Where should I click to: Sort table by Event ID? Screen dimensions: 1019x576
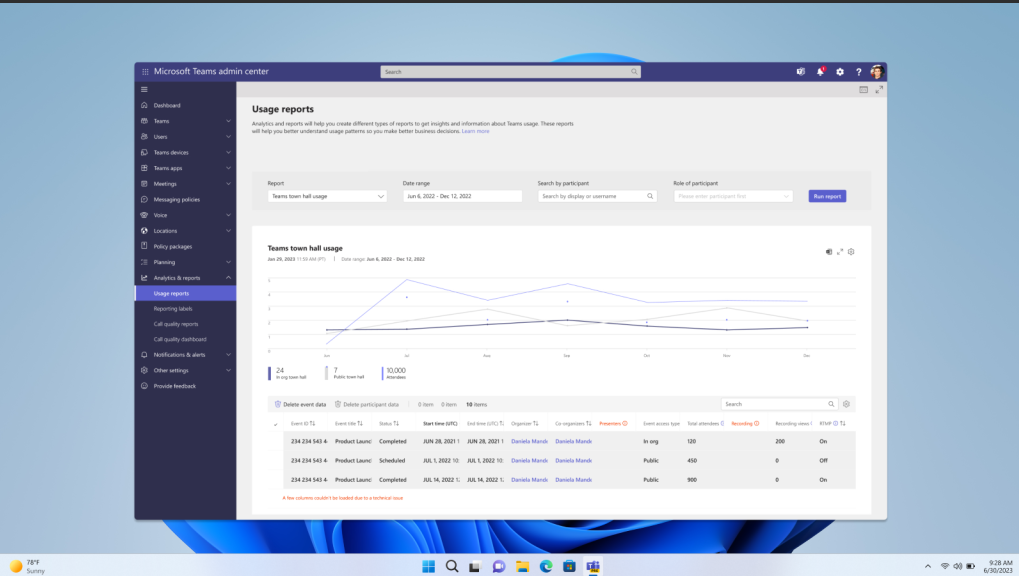(313, 423)
